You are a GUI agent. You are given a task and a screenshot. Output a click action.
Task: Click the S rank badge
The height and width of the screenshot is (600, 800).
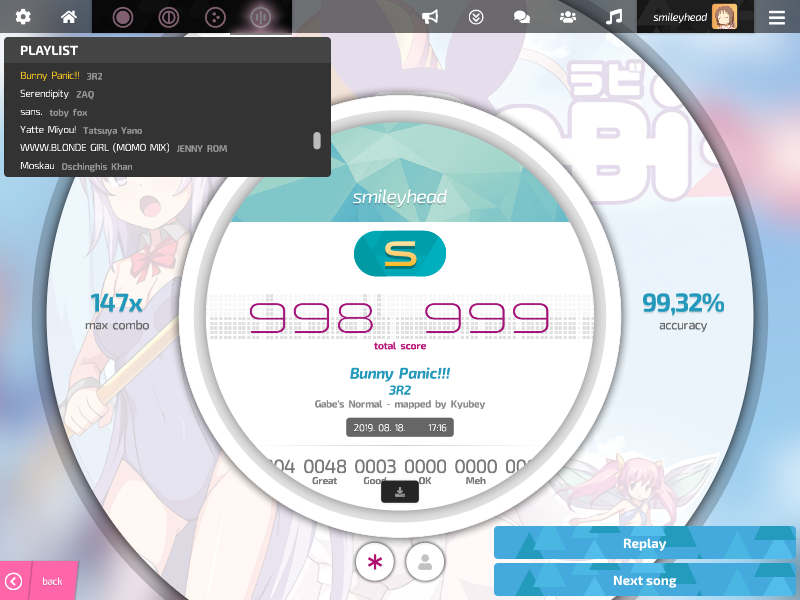point(400,254)
